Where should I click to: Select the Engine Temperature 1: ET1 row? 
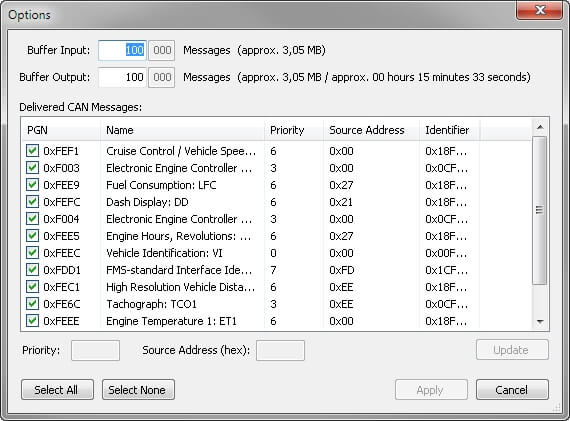coord(277,321)
